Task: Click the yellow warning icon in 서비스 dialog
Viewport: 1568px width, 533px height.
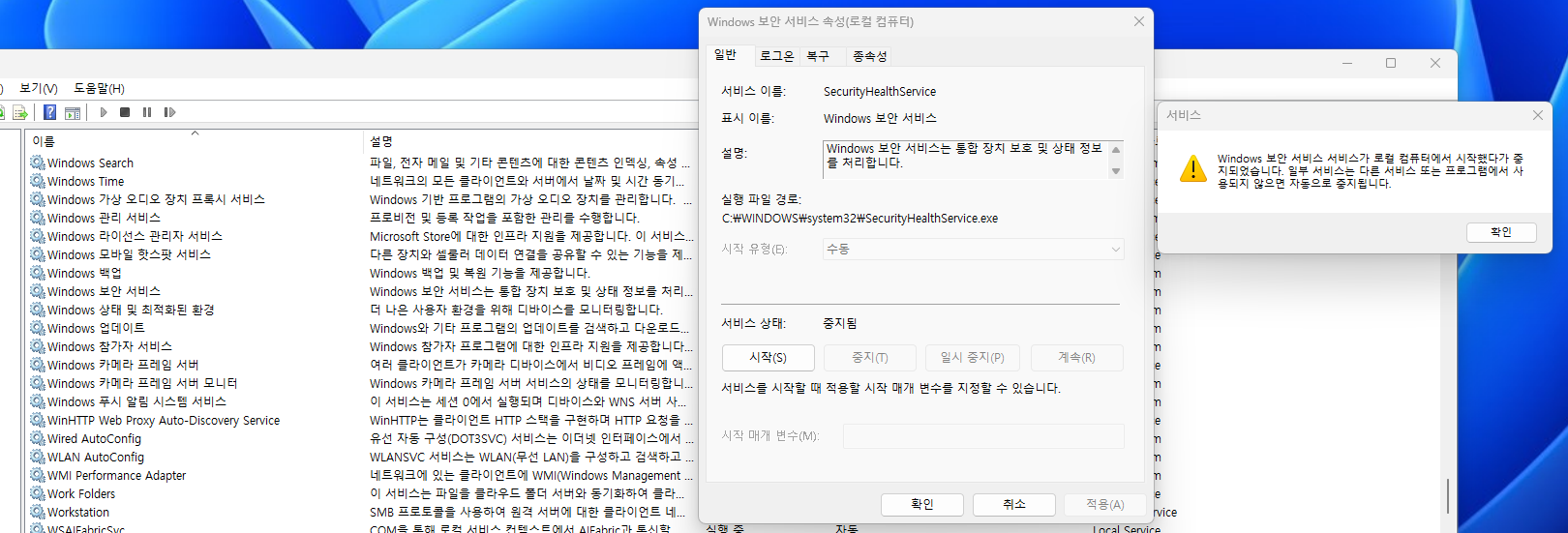Action: point(1193,169)
